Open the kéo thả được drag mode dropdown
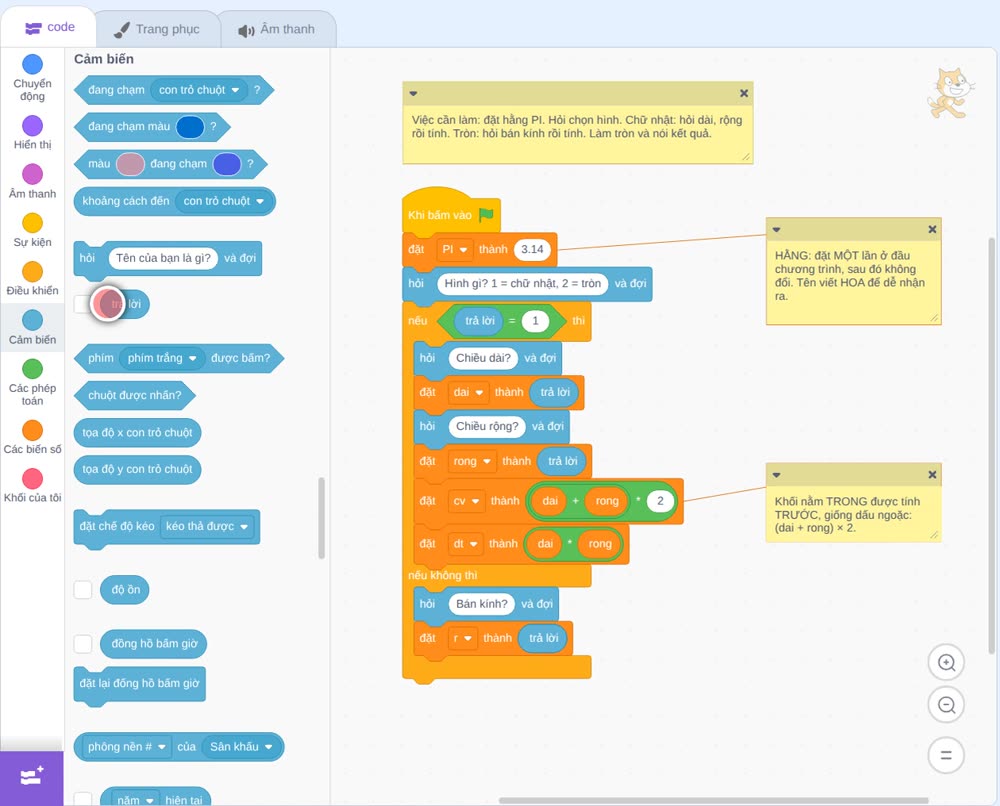Image resolution: width=1000 pixels, height=806 pixels. 207,527
